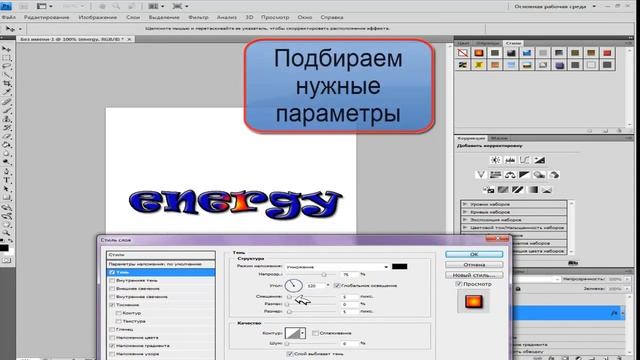
Task: Click the Новый стиль... button
Action: click(474, 275)
